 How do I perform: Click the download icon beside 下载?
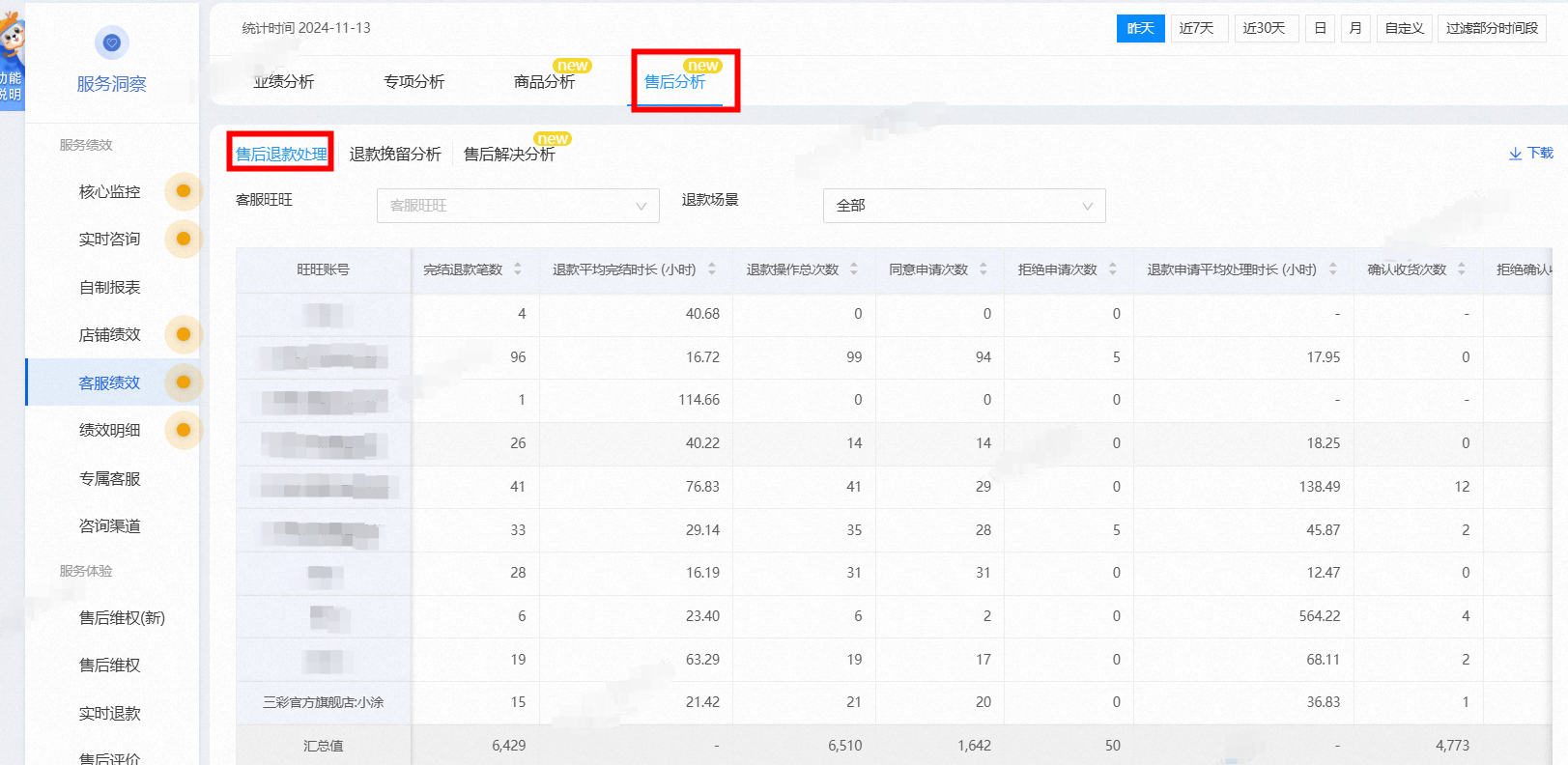click(1515, 154)
